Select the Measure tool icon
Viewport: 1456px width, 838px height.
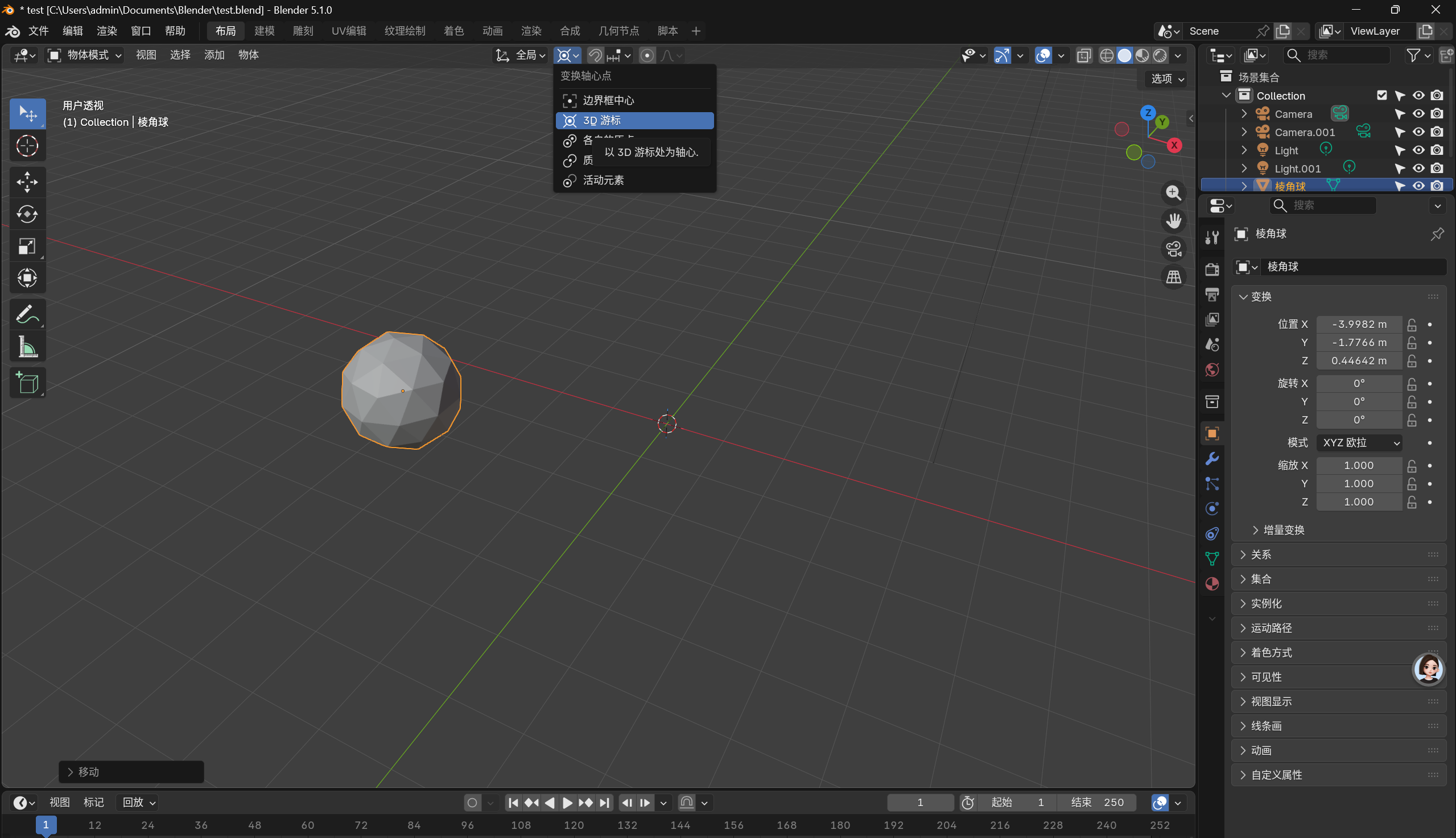click(x=27, y=347)
